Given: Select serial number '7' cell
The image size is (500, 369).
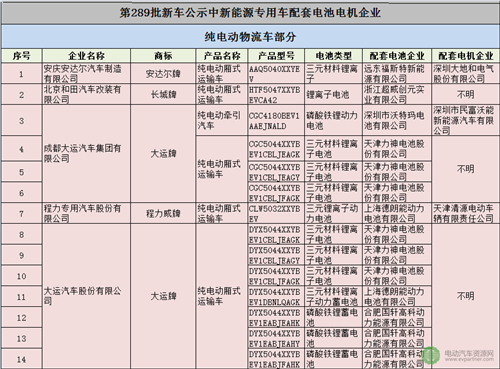Looking at the screenshot, I should 22,213.
